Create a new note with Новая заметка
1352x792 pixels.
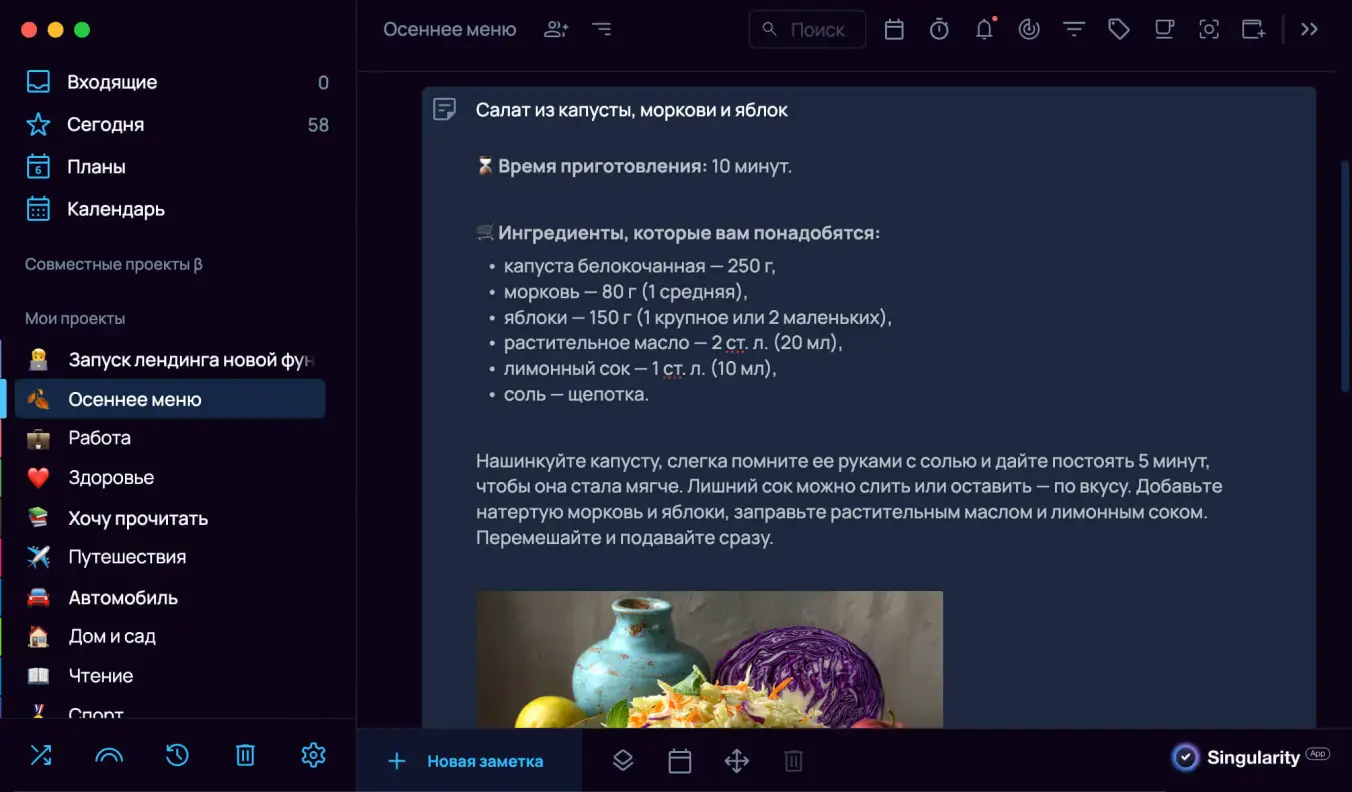click(x=468, y=761)
